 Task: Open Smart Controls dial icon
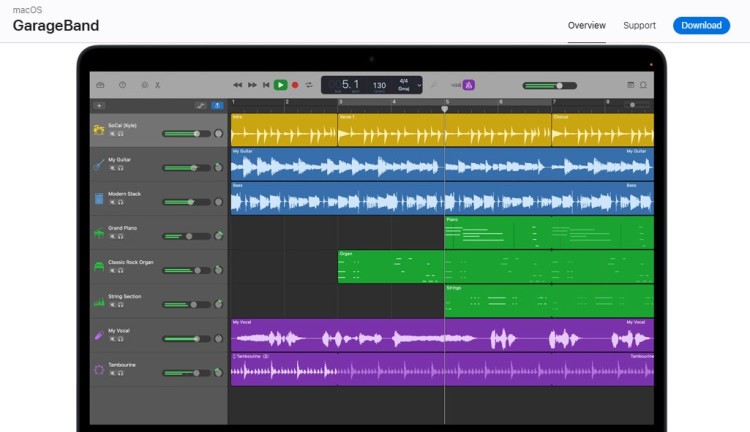click(144, 85)
